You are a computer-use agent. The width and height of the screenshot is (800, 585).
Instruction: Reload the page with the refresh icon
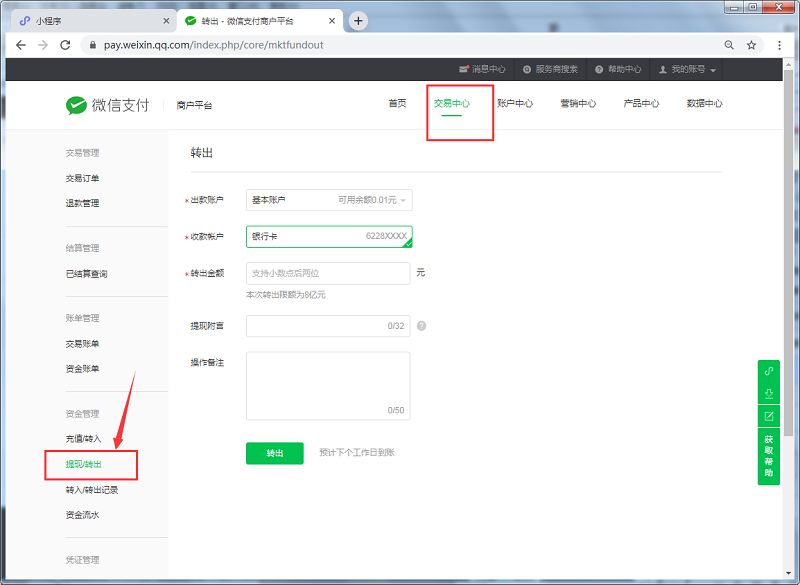tap(65, 45)
